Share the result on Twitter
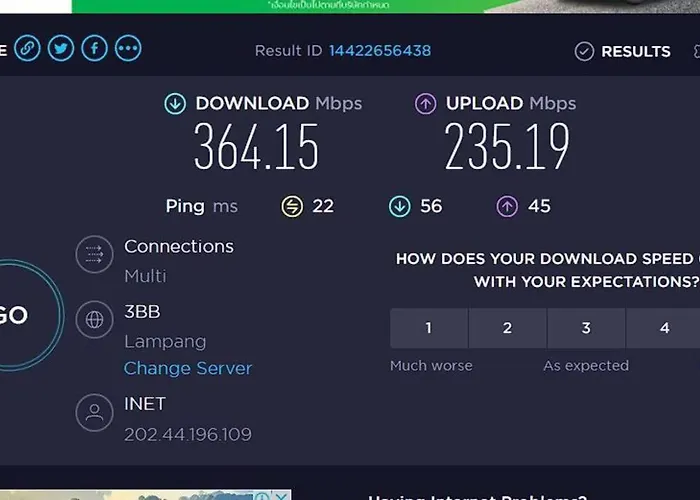The width and height of the screenshot is (700, 500). (x=61, y=48)
